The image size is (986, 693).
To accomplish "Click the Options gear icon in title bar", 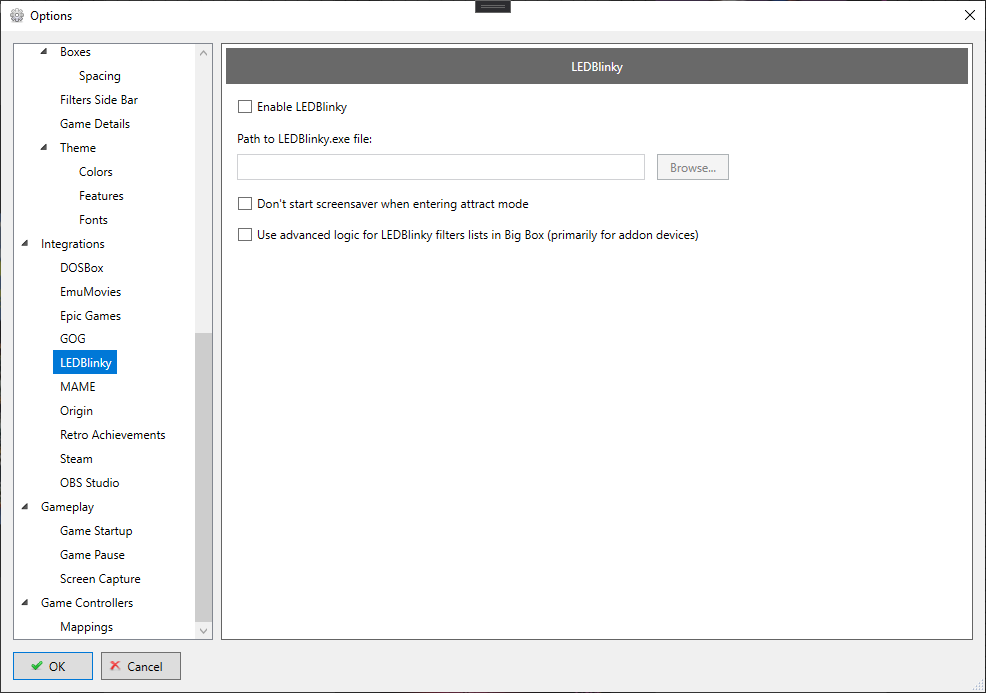I will point(17,15).
